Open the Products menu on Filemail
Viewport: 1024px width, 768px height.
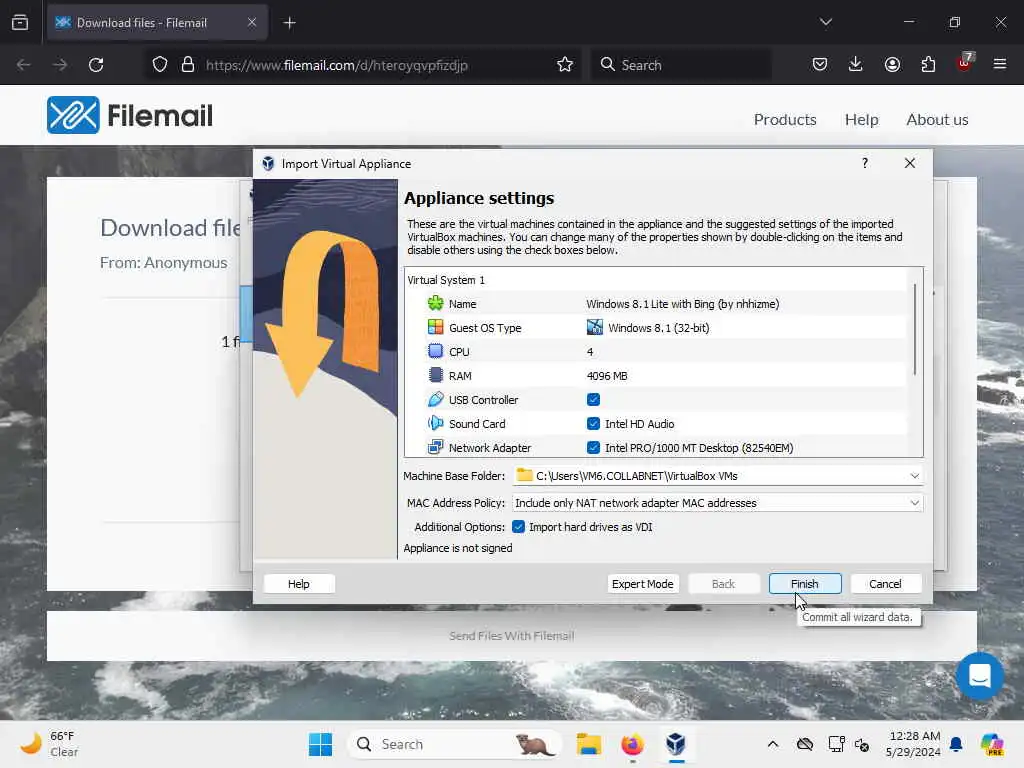[785, 120]
